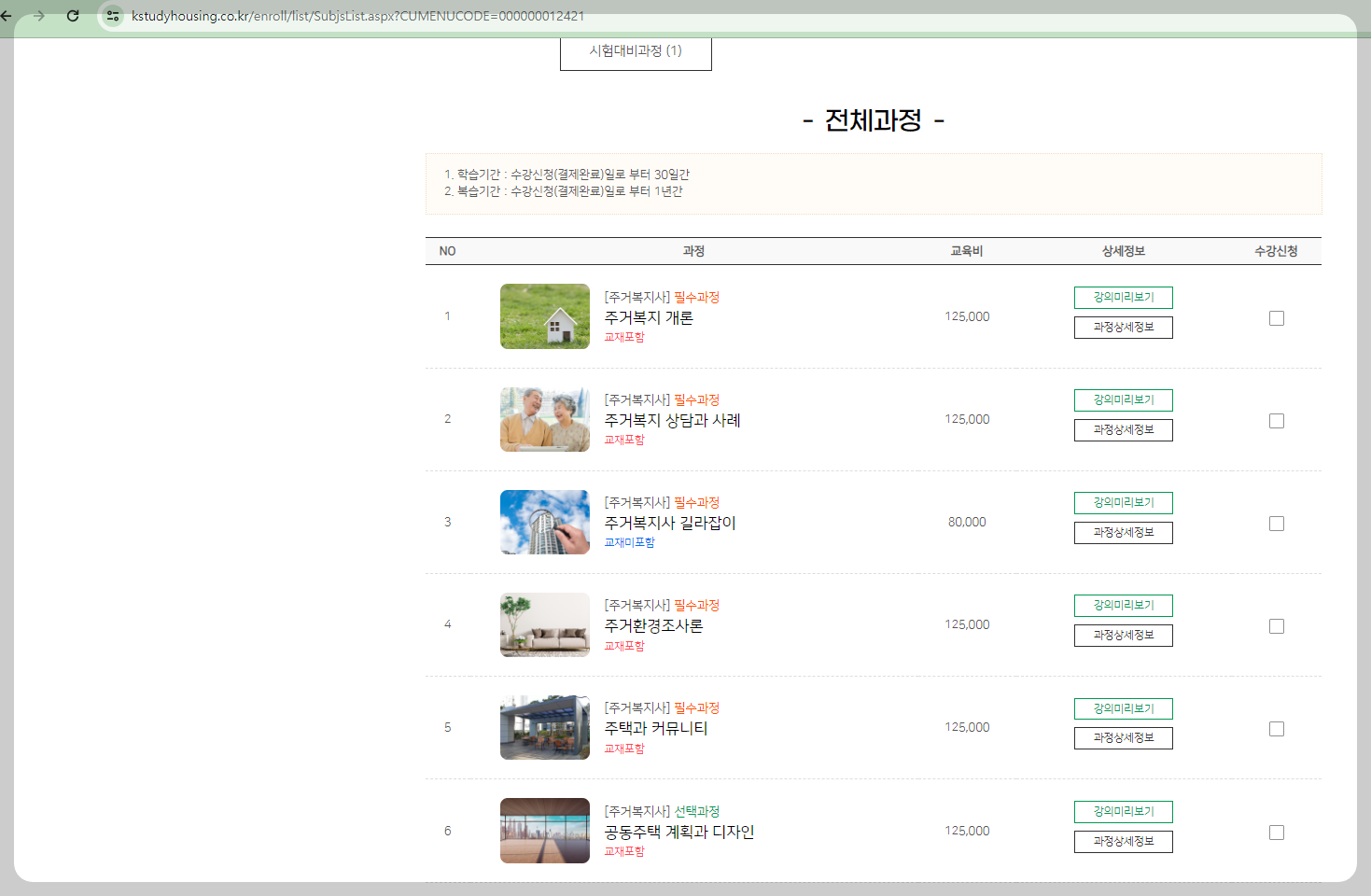1371x896 pixels.
Task: Enable the 수강신청 checkbox for 주거복지사 길라잡이
Action: [x=1277, y=523]
